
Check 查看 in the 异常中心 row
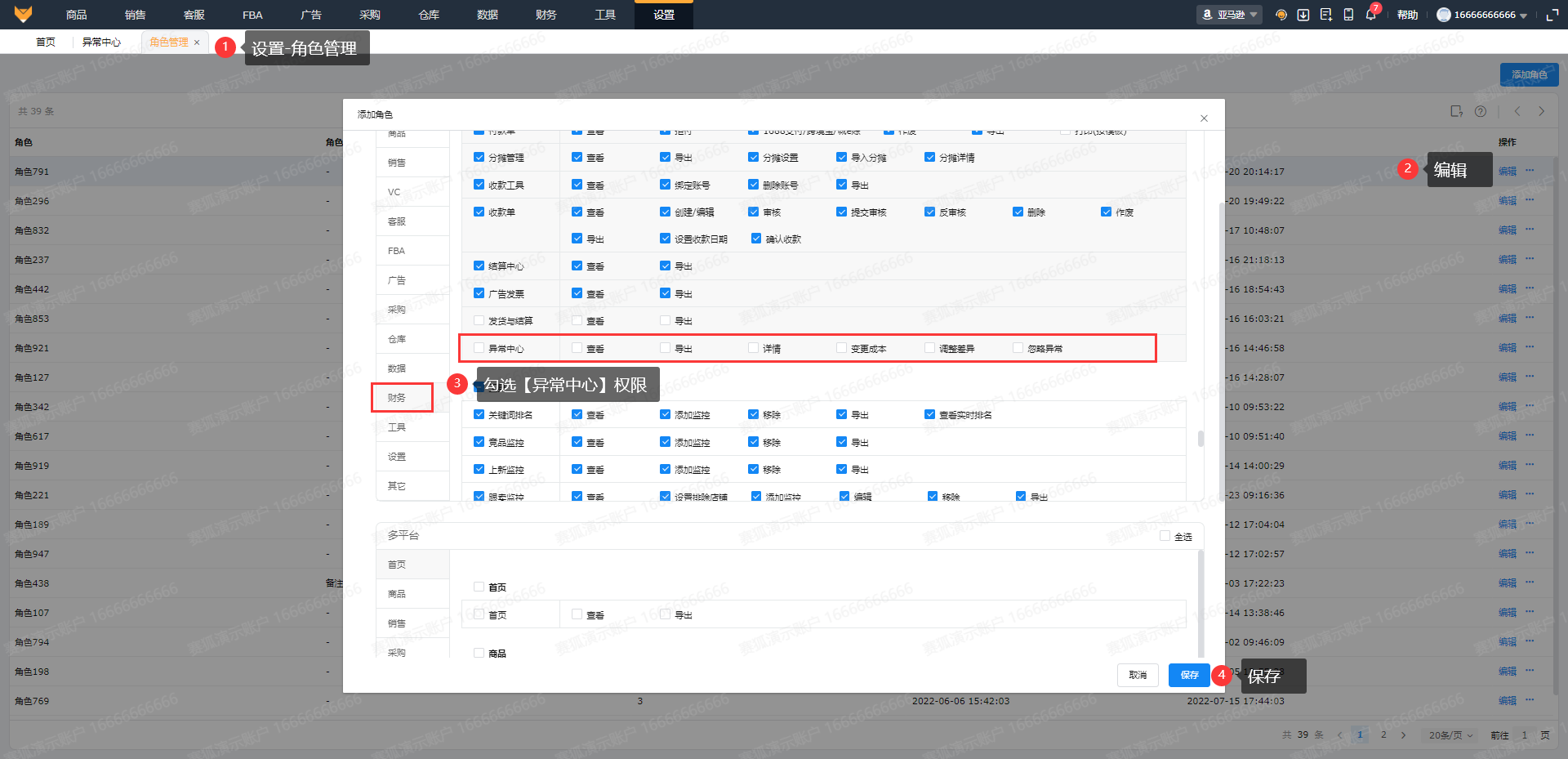[x=577, y=348]
